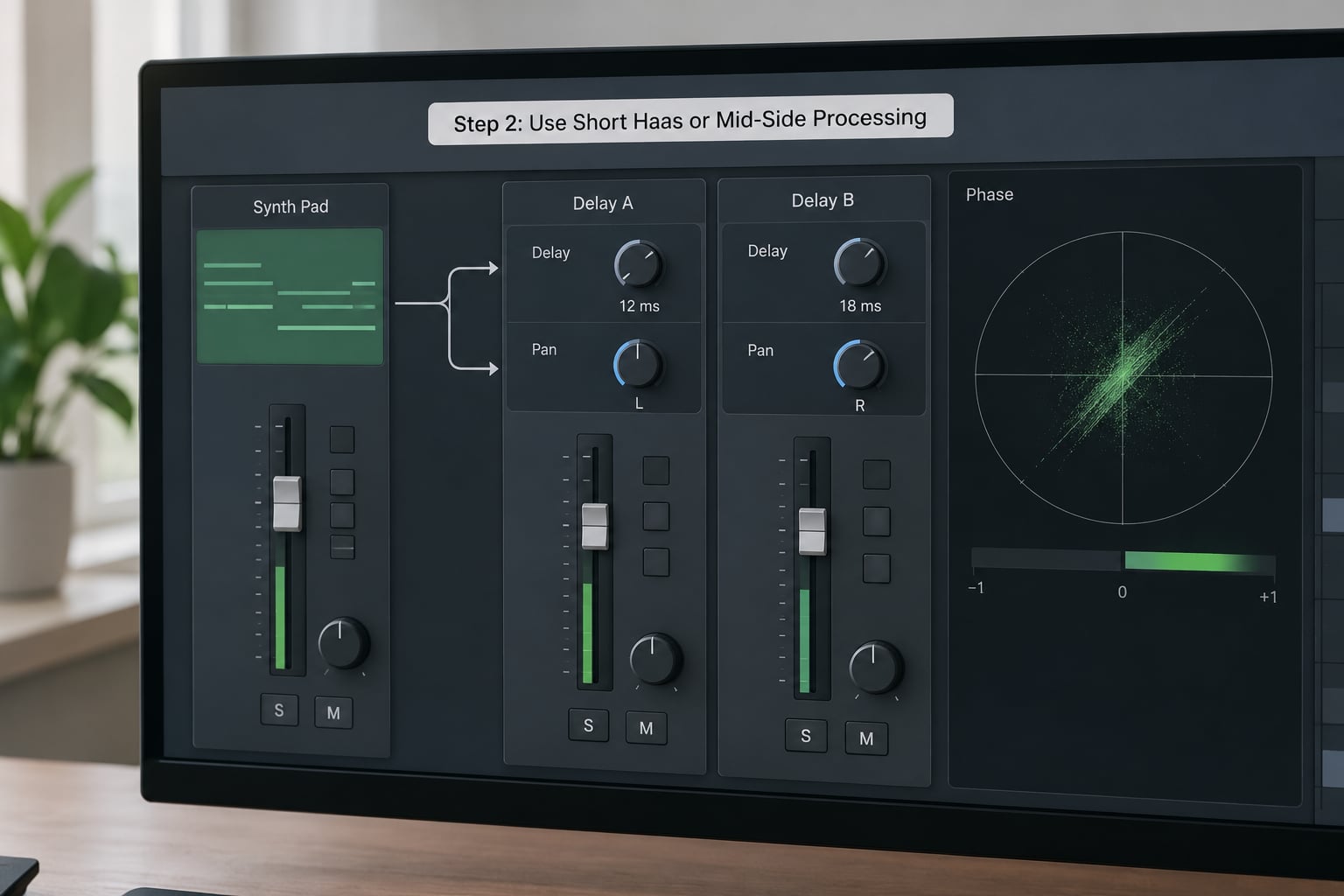This screenshot has width=1344, height=896.
Task: Click the bottom square button on Delay B
Action: pyautogui.click(x=877, y=569)
